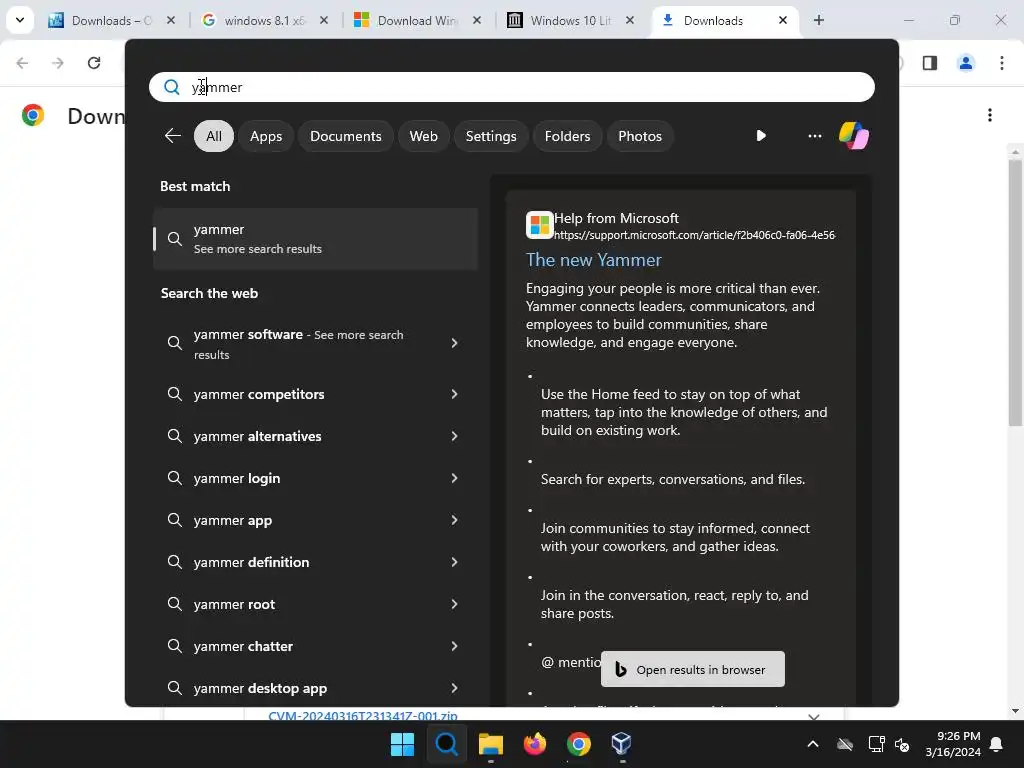Select the Settings filter
The image size is (1024, 768).
(x=490, y=136)
